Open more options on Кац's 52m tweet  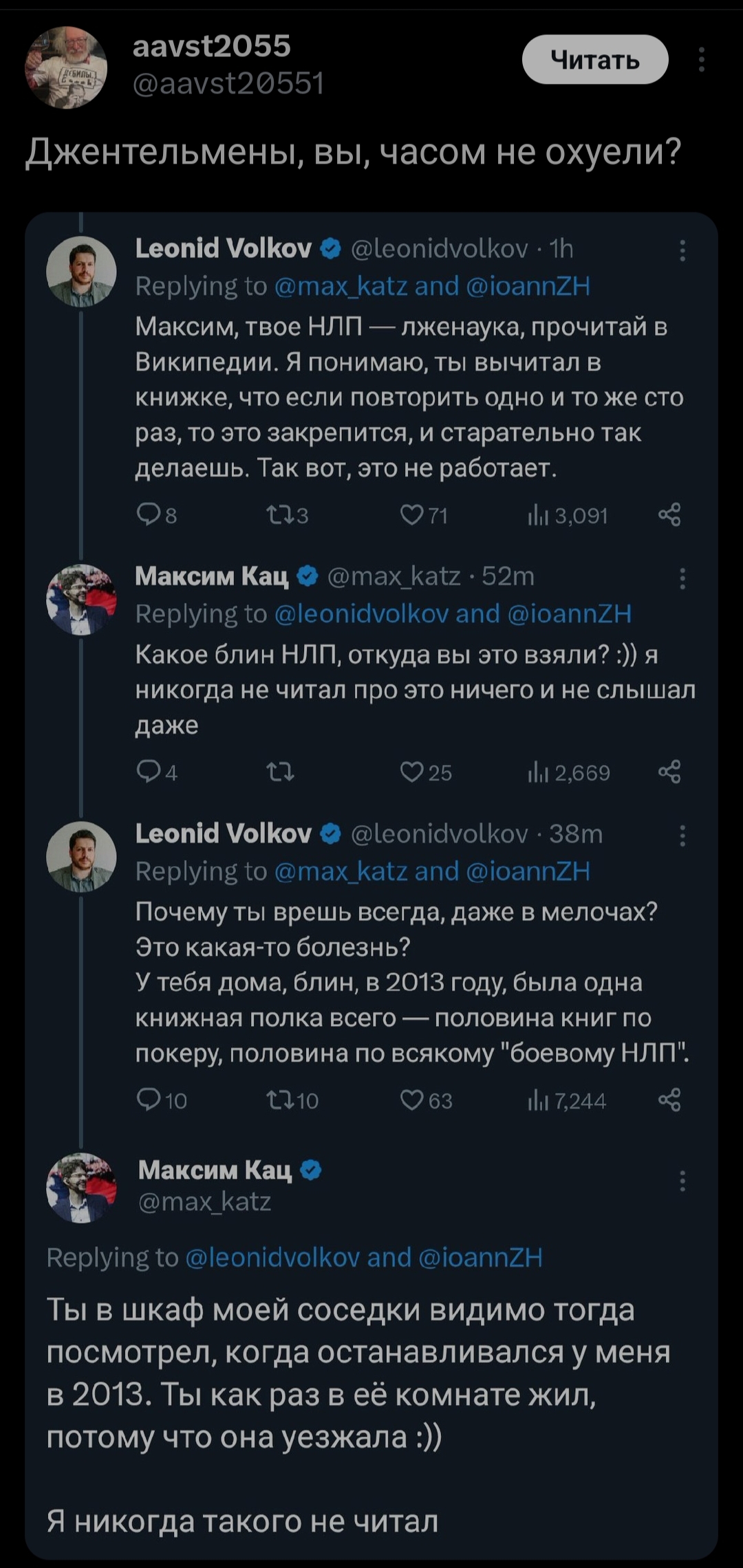coord(682,578)
